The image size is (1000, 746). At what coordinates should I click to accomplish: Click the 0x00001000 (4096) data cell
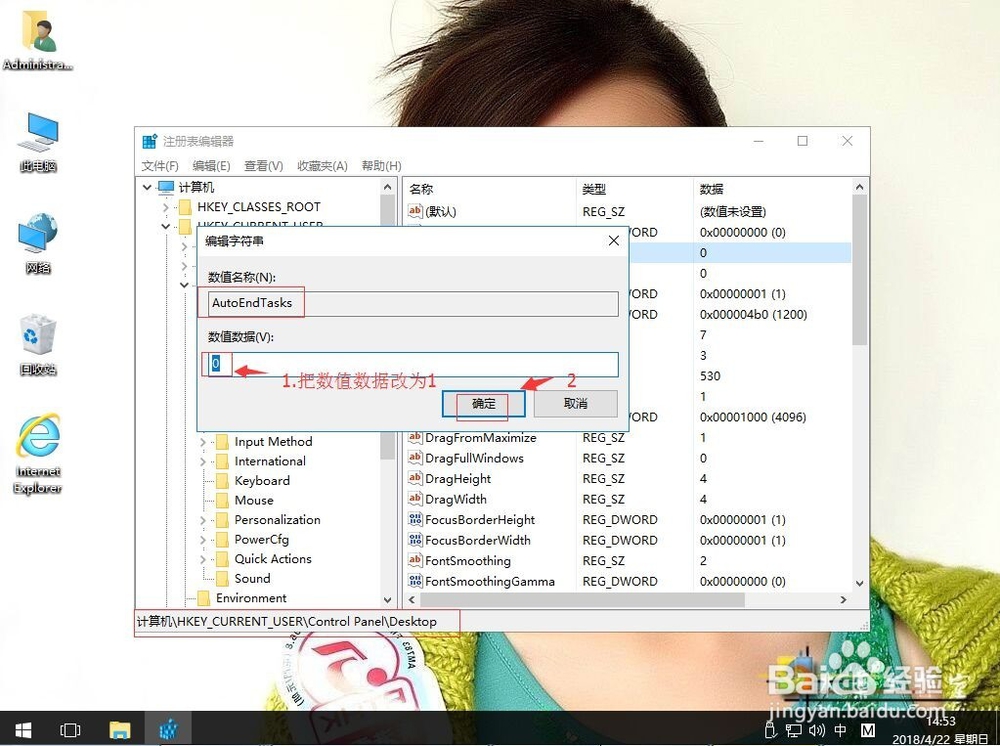(753, 417)
